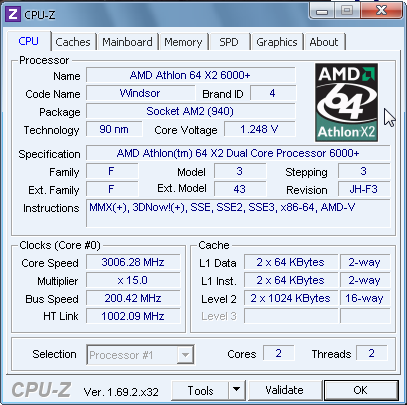Close the CPU-Z window
Viewport: 407px width, 405px height.
381,11
